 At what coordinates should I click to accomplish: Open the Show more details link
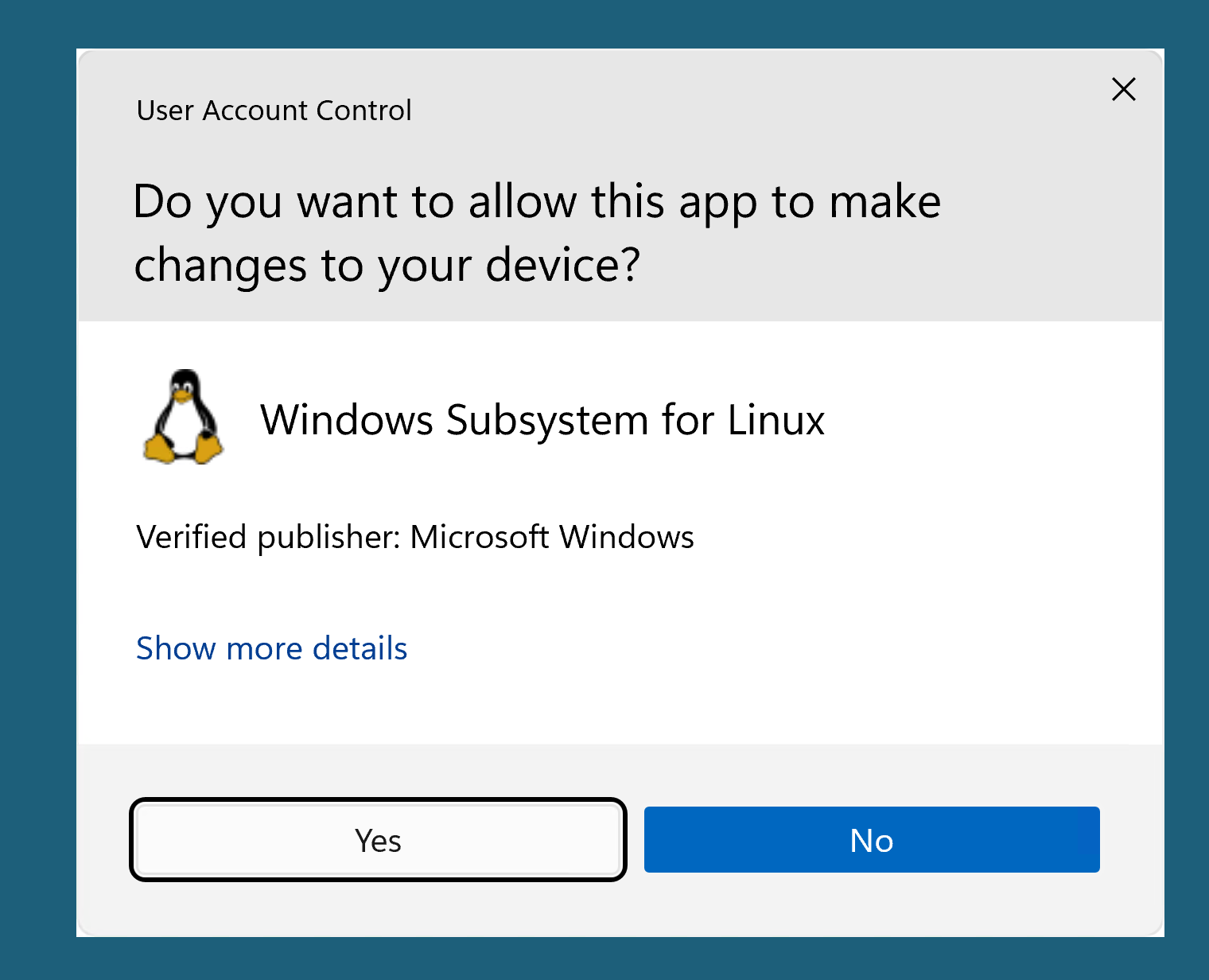tap(271, 648)
